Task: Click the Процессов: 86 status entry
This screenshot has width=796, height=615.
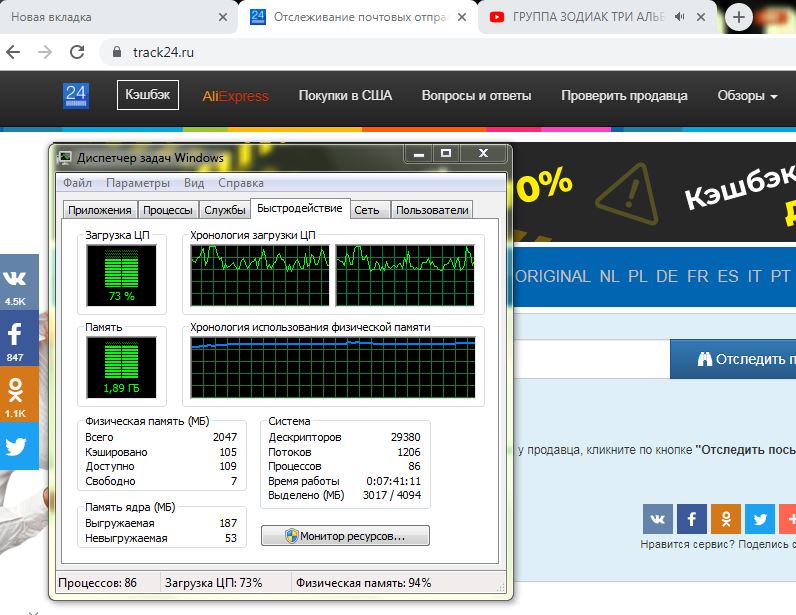Action: [97, 582]
